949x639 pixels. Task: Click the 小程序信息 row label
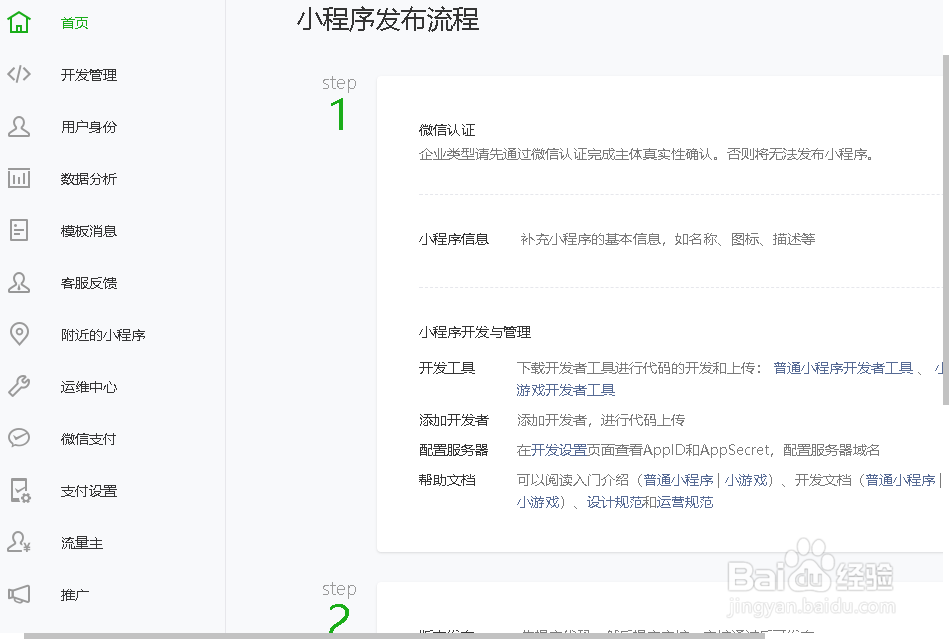[x=454, y=240]
